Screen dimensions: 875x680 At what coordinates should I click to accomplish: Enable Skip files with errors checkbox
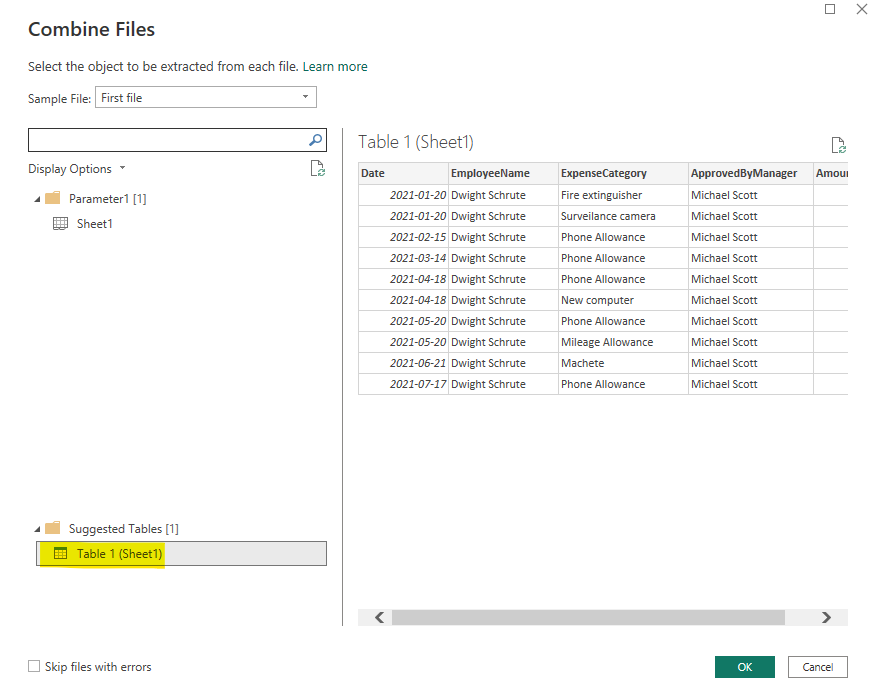click(34, 666)
